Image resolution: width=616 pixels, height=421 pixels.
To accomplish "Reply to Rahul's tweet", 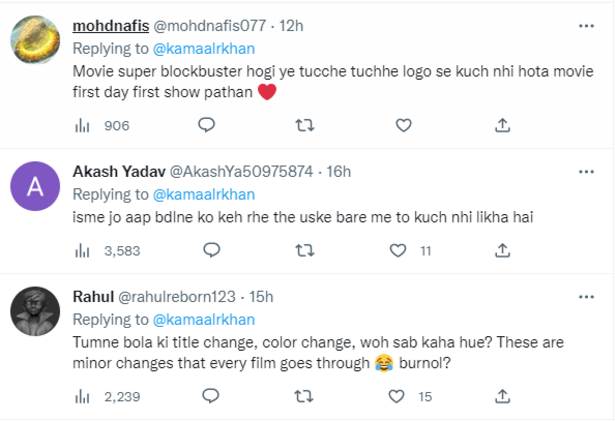I will tap(211, 396).
